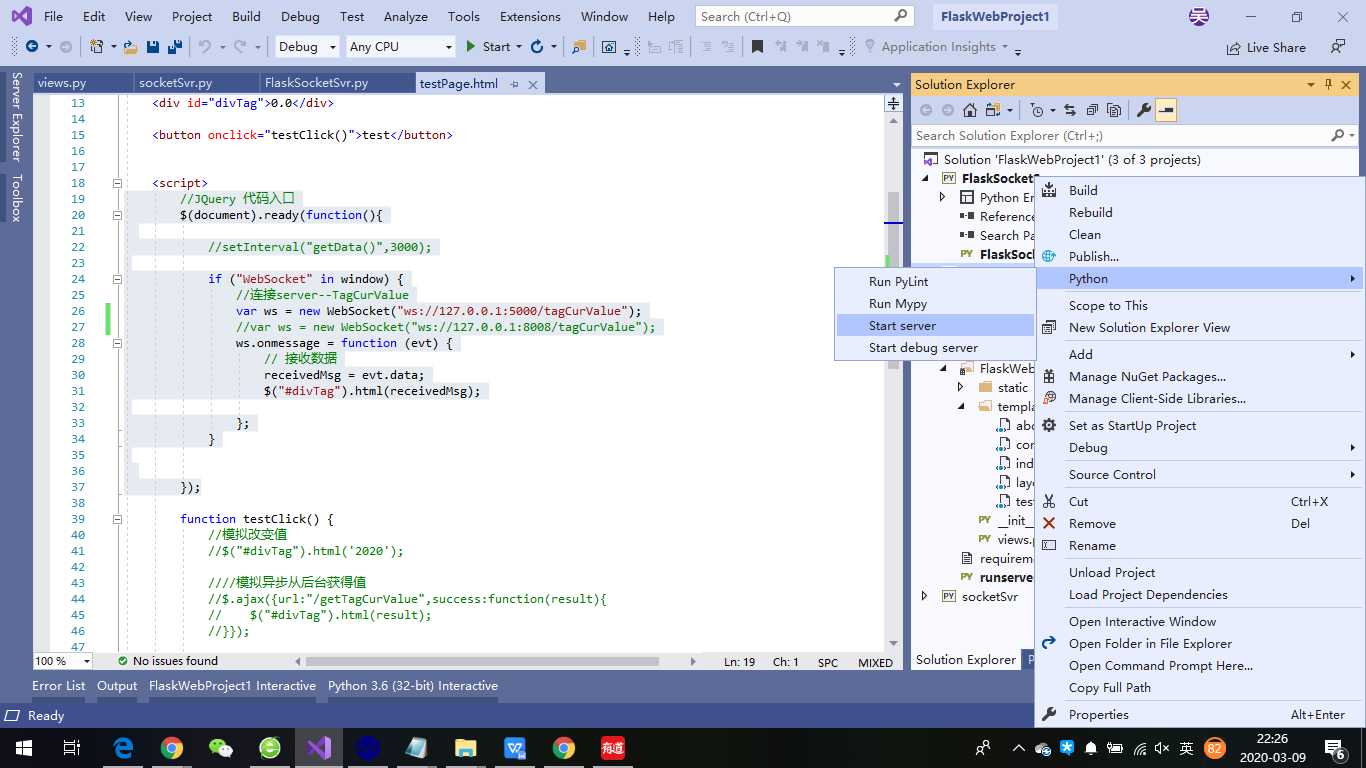Click the Sync with Active Document arrows icon

(1070, 110)
